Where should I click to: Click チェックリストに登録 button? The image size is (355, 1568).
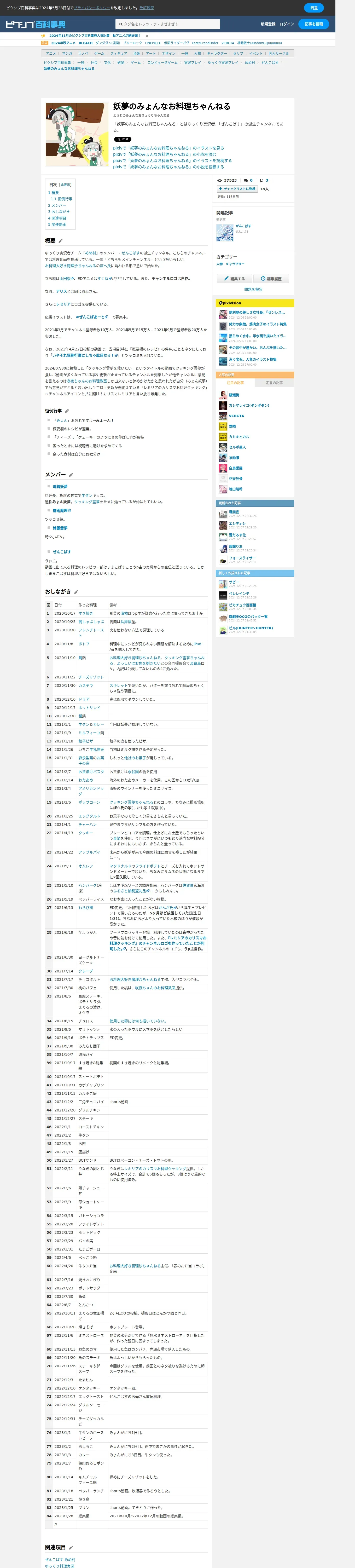237,189
